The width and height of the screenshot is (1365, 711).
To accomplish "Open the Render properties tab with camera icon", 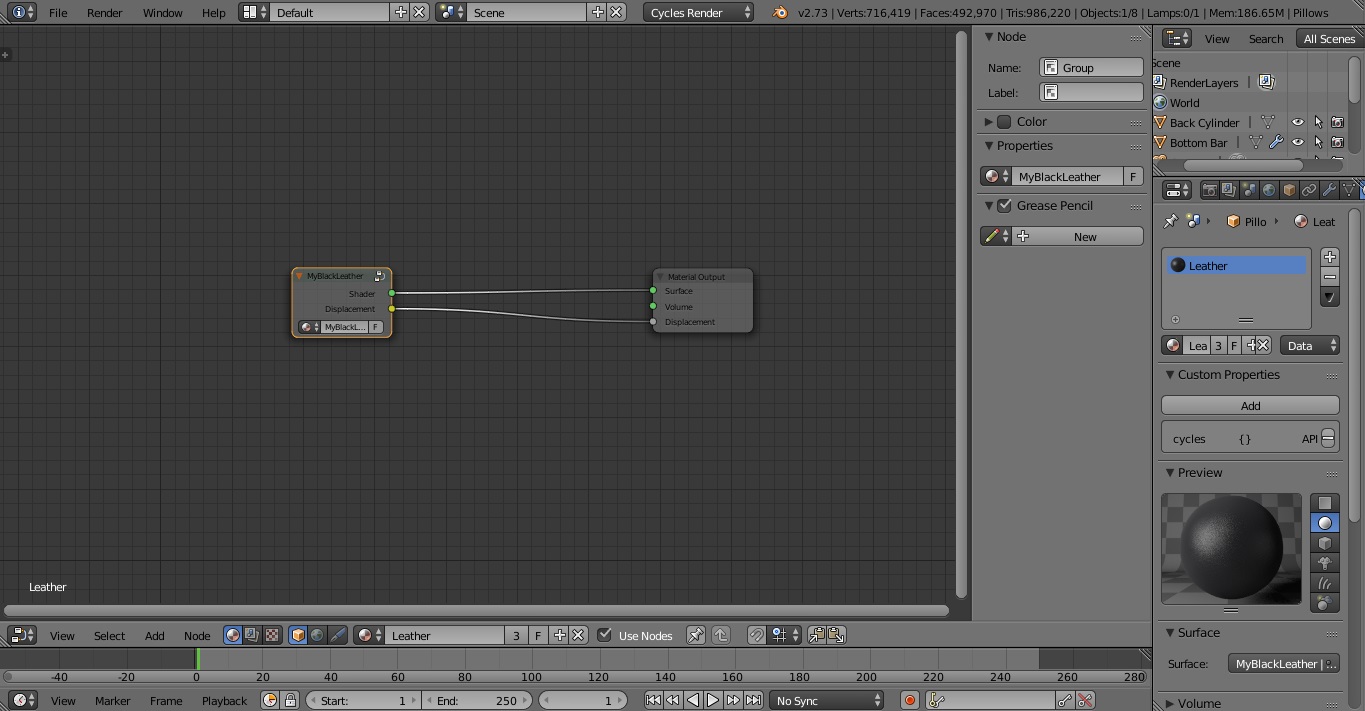I will (x=1209, y=190).
